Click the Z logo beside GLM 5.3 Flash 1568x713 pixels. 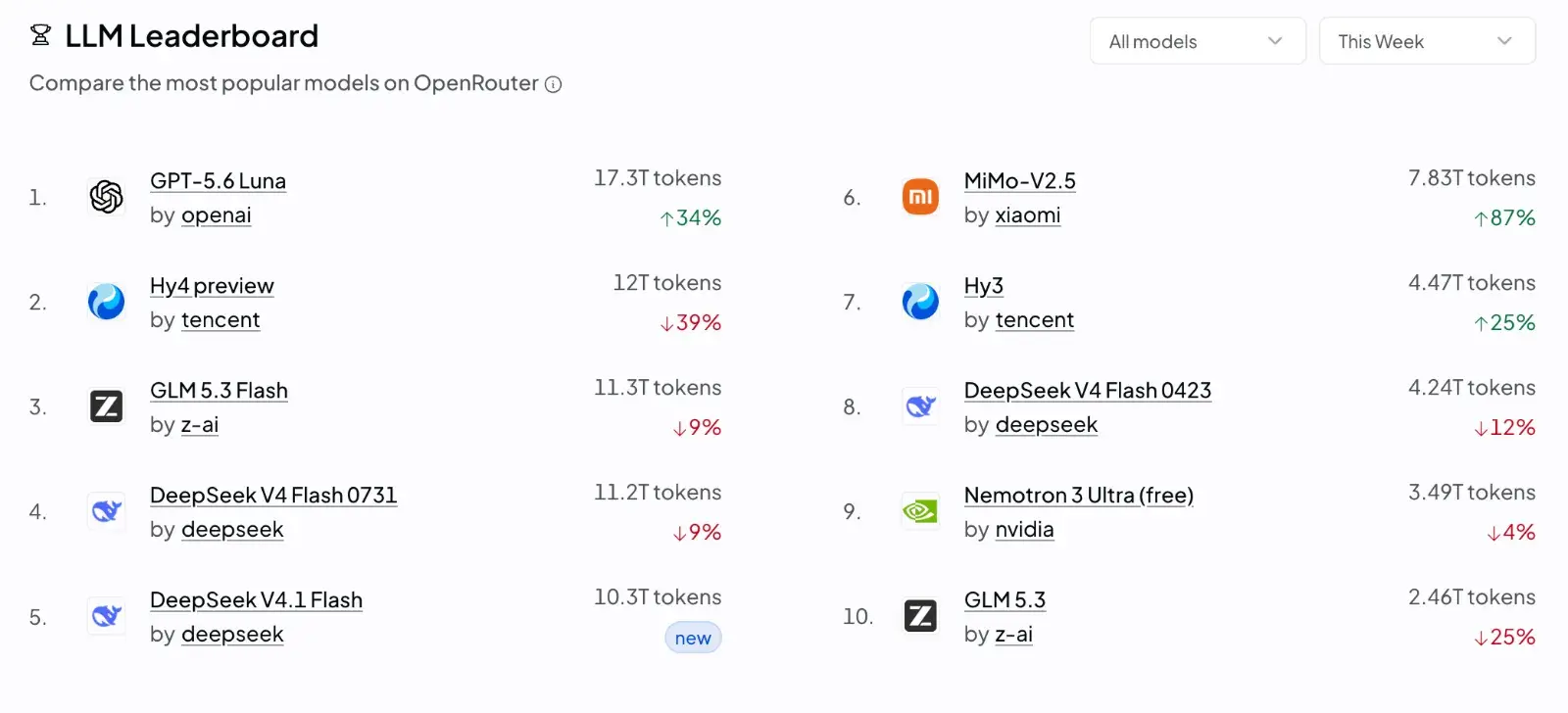106,406
